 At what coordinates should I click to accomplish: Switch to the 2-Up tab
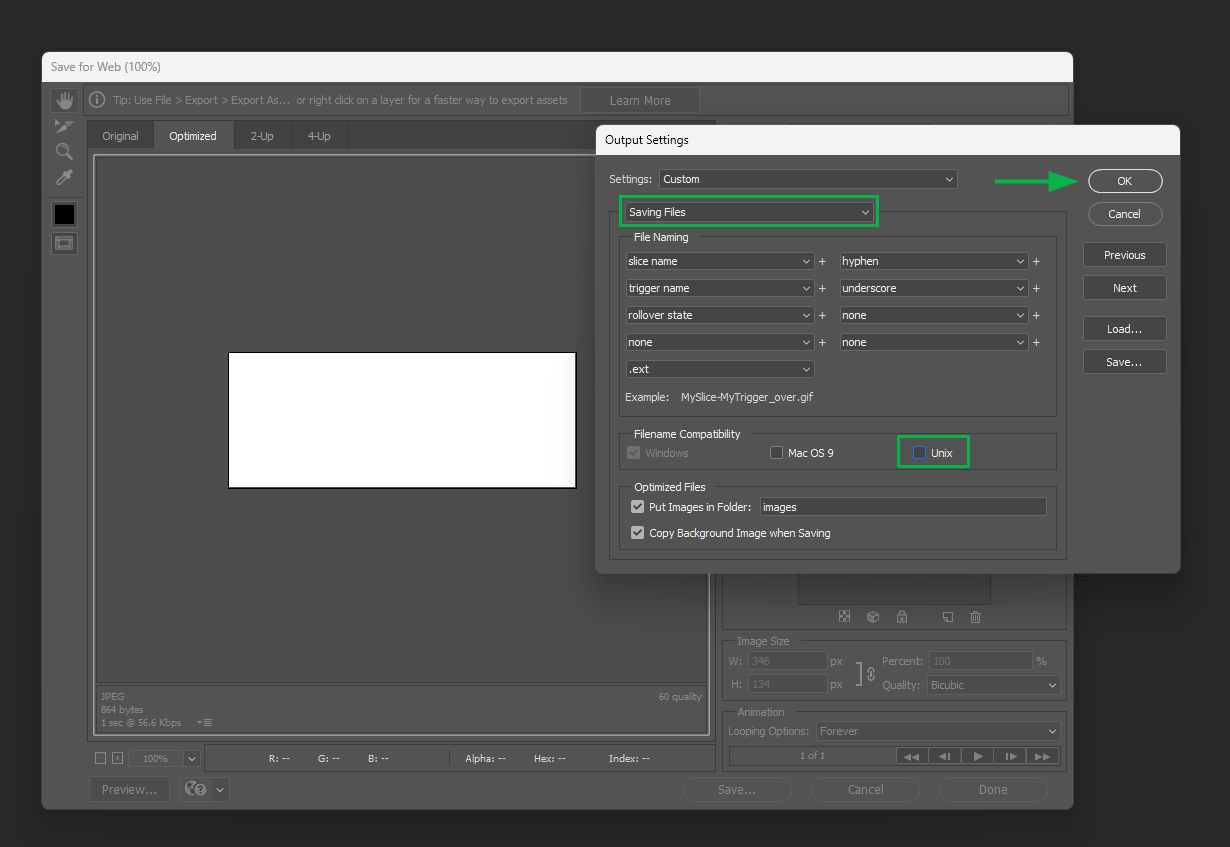[262, 136]
